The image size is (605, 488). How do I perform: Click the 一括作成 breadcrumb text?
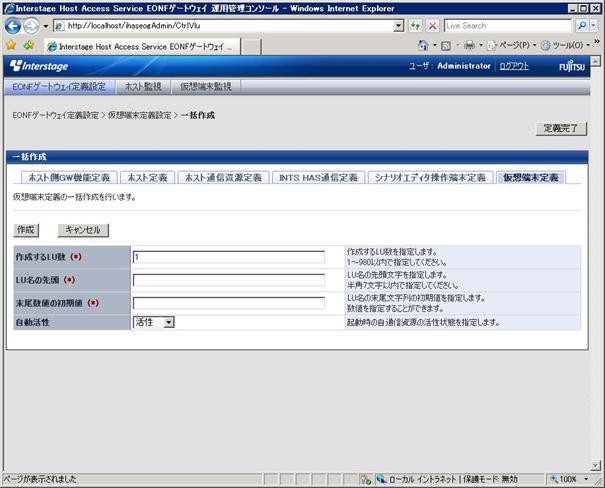tap(198, 115)
